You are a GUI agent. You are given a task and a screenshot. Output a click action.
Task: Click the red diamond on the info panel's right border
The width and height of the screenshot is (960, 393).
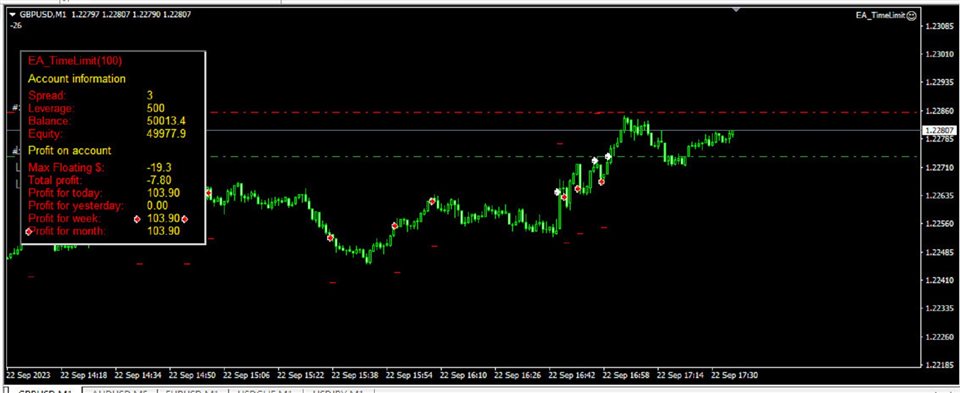coord(209,193)
